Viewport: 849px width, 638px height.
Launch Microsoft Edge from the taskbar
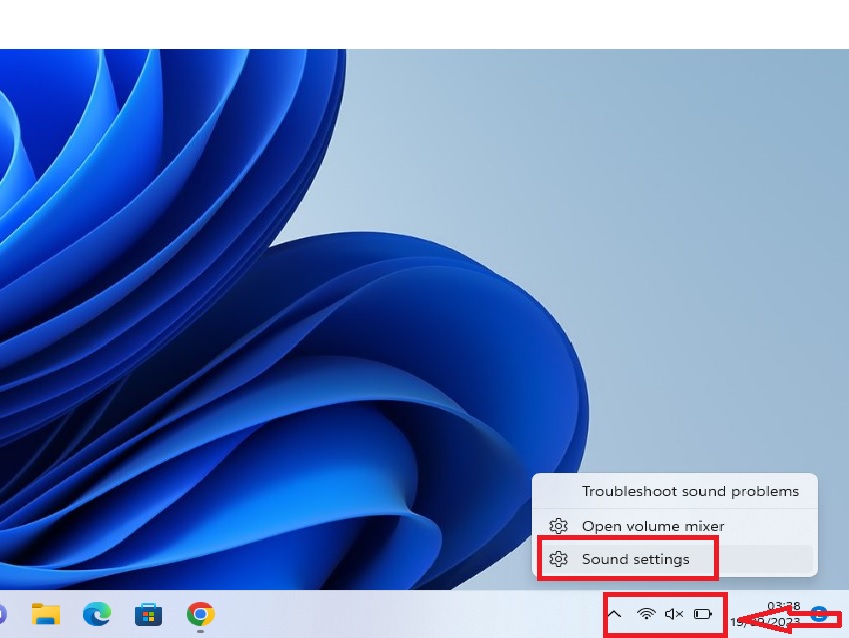pos(97,613)
